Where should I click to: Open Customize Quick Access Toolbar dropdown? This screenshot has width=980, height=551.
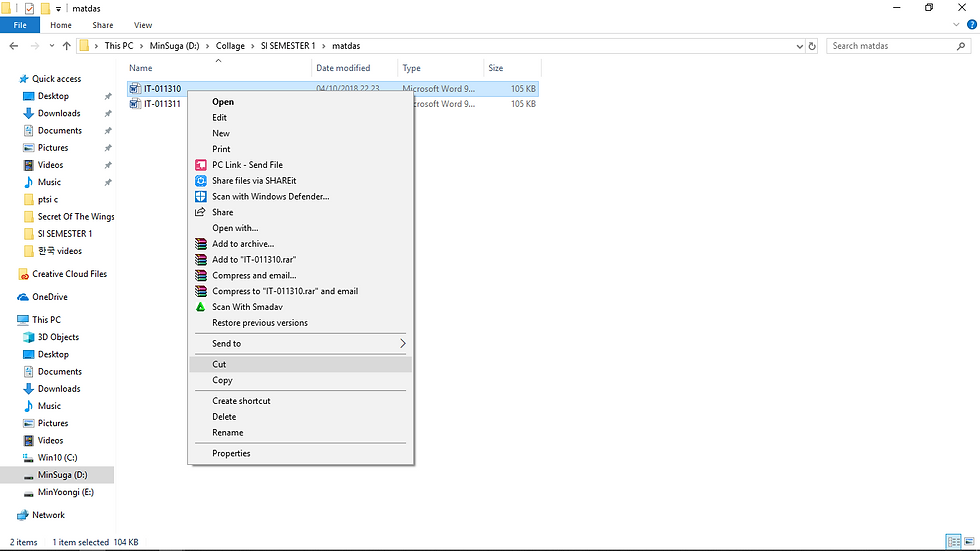click(58, 9)
